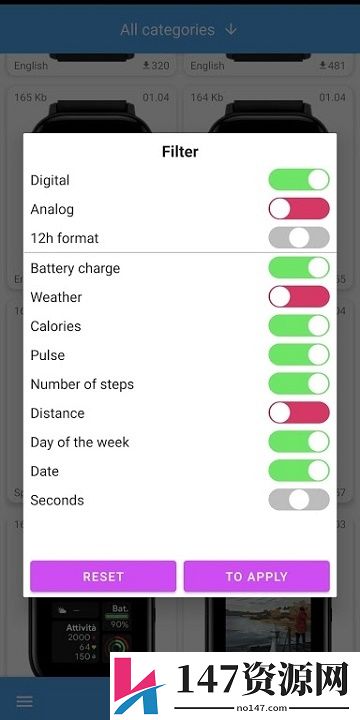
Task: Select the Attività watch face thumbnail
Action: (91, 636)
